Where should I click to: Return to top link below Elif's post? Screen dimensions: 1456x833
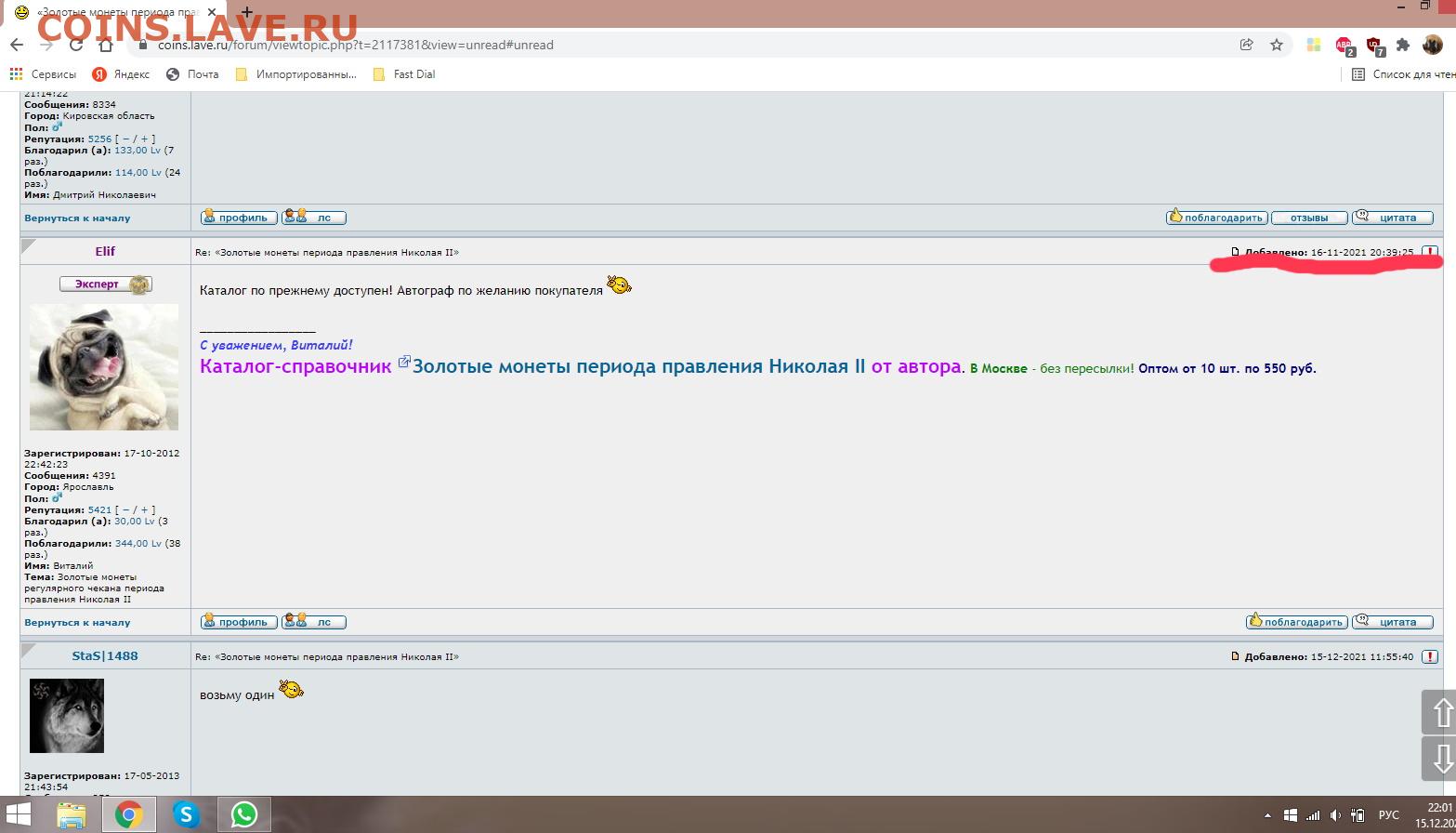pos(77,622)
